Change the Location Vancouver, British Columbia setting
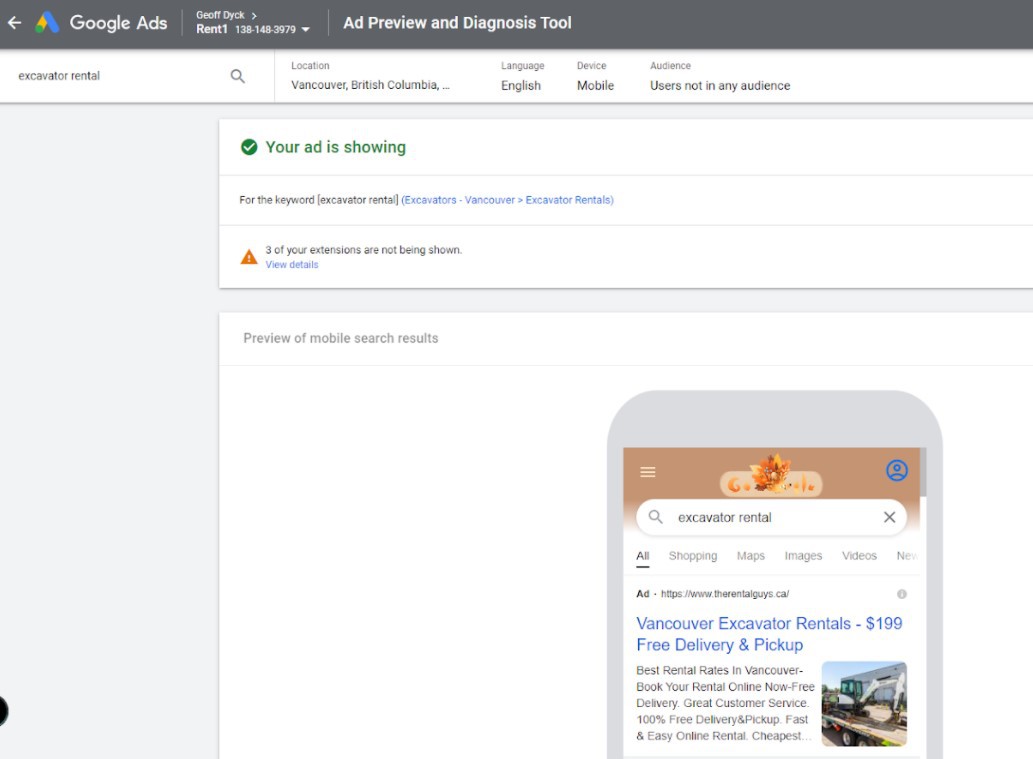This screenshot has width=1033, height=759. point(370,76)
